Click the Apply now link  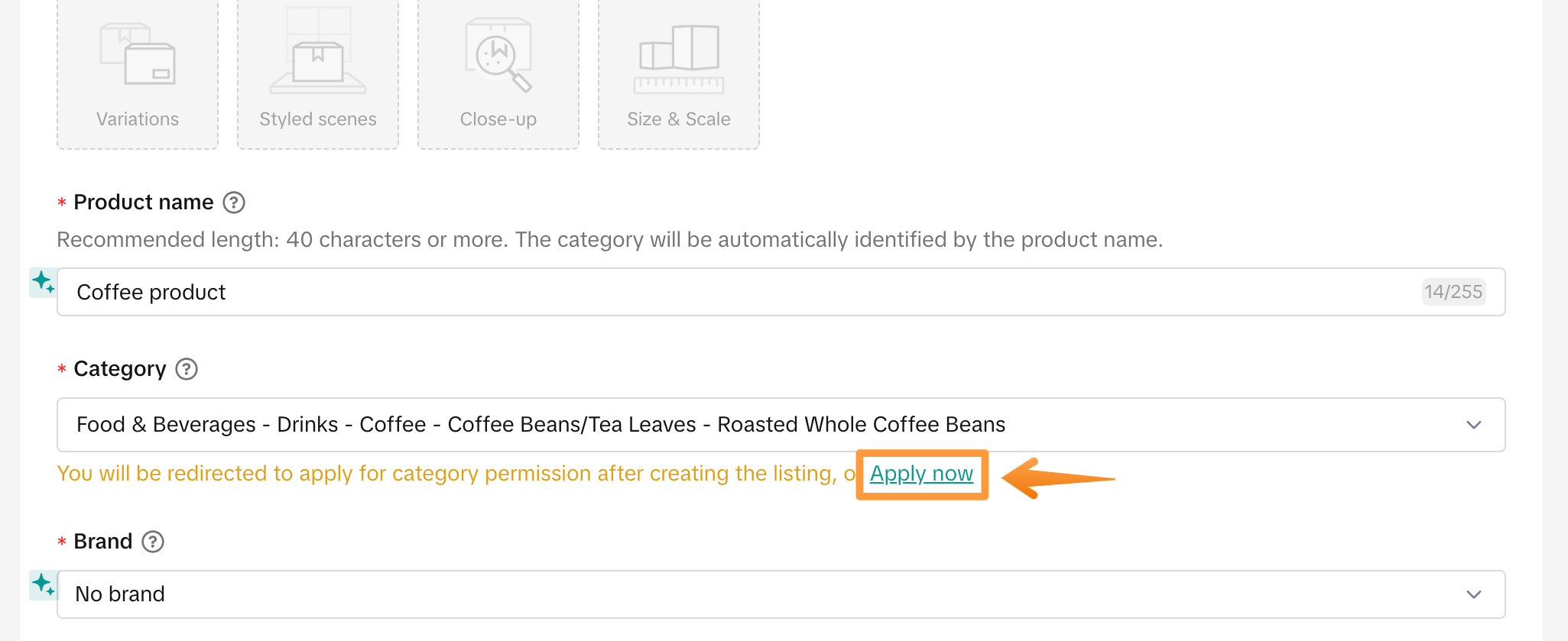921,474
